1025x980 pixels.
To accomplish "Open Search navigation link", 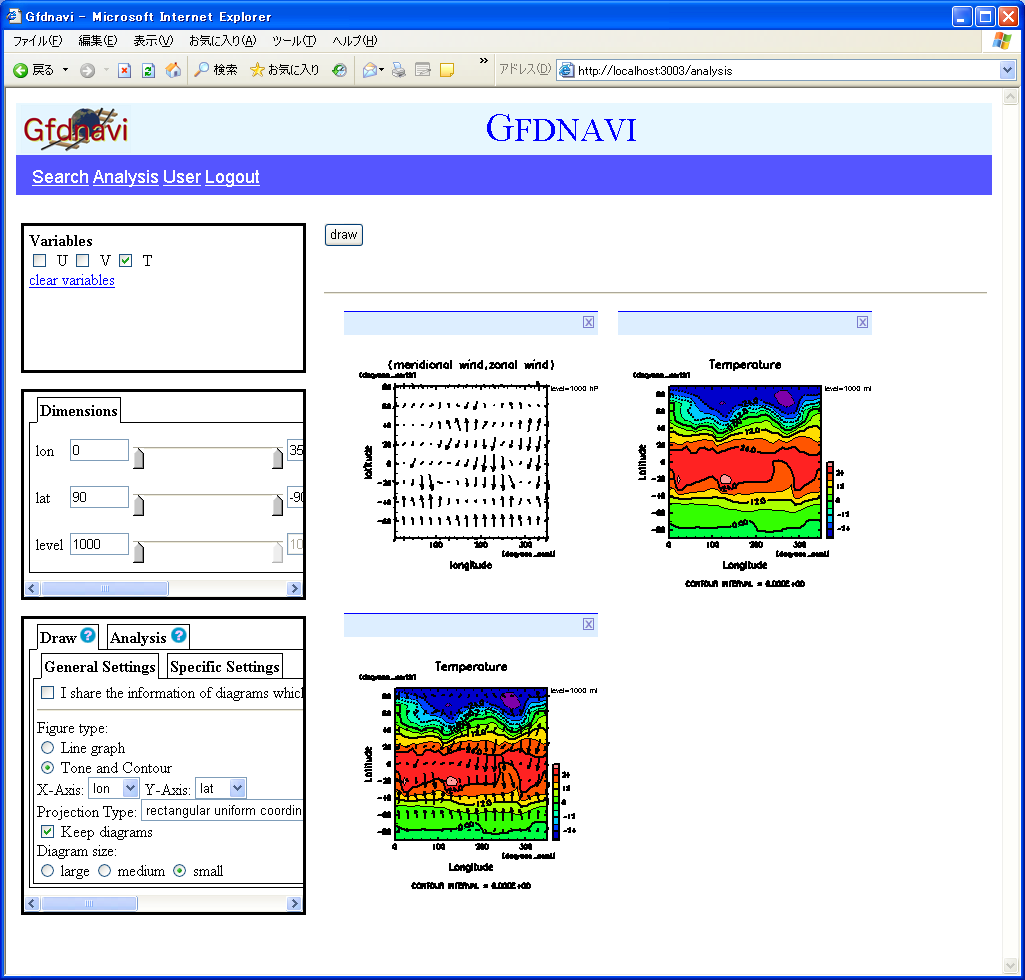I will 60,177.
